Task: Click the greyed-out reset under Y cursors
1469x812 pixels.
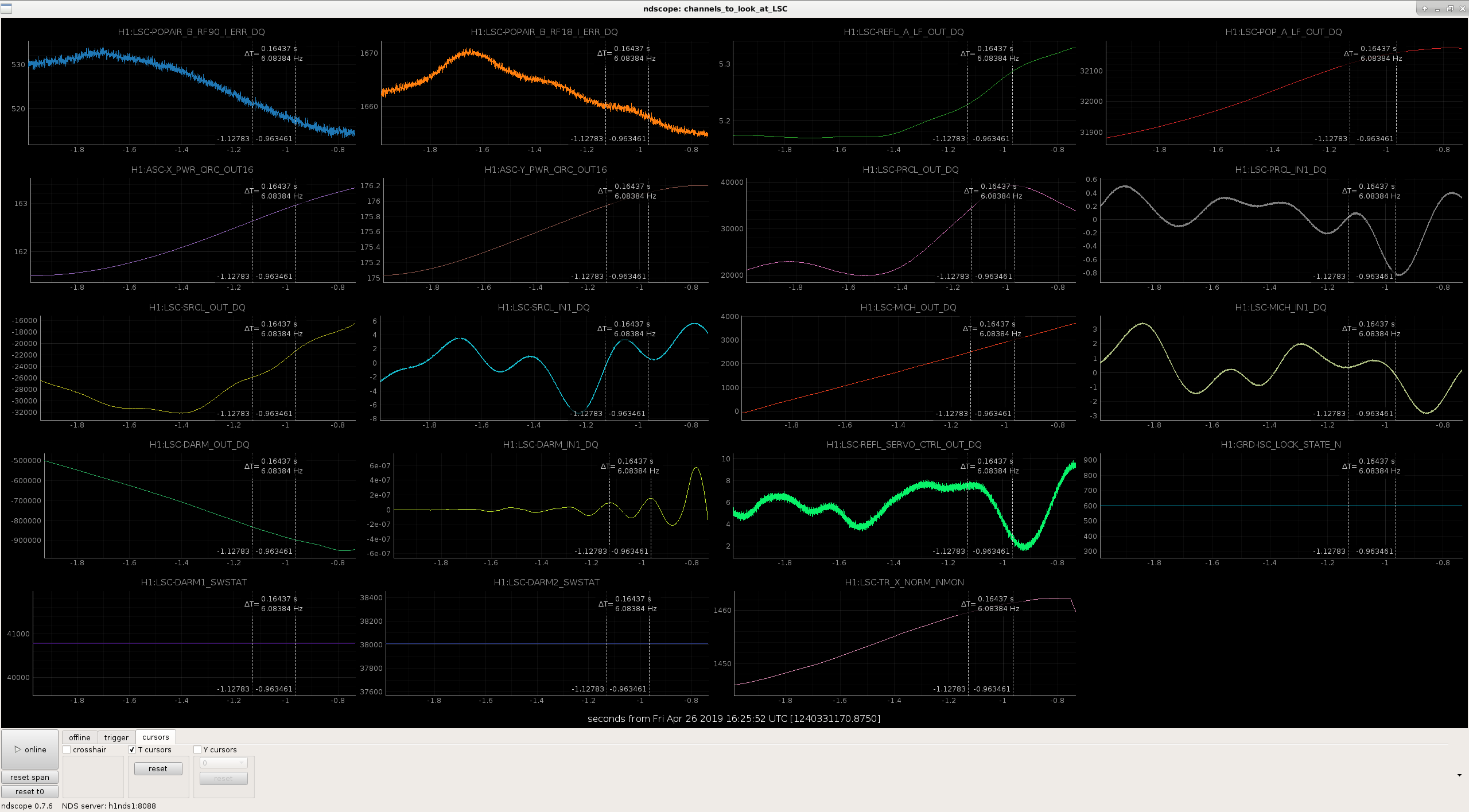Action: tap(224, 779)
